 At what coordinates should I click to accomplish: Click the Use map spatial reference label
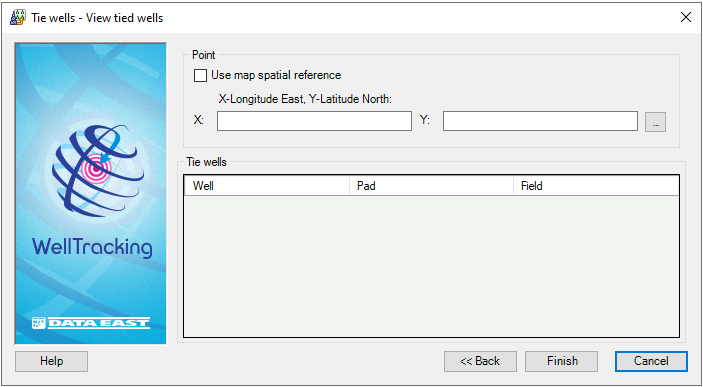pyautogui.click(x=276, y=75)
